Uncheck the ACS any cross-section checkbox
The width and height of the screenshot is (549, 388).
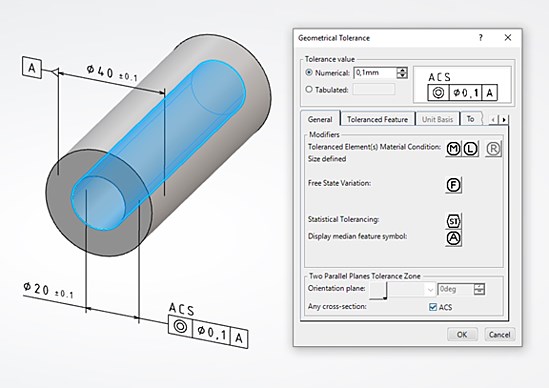(x=433, y=307)
